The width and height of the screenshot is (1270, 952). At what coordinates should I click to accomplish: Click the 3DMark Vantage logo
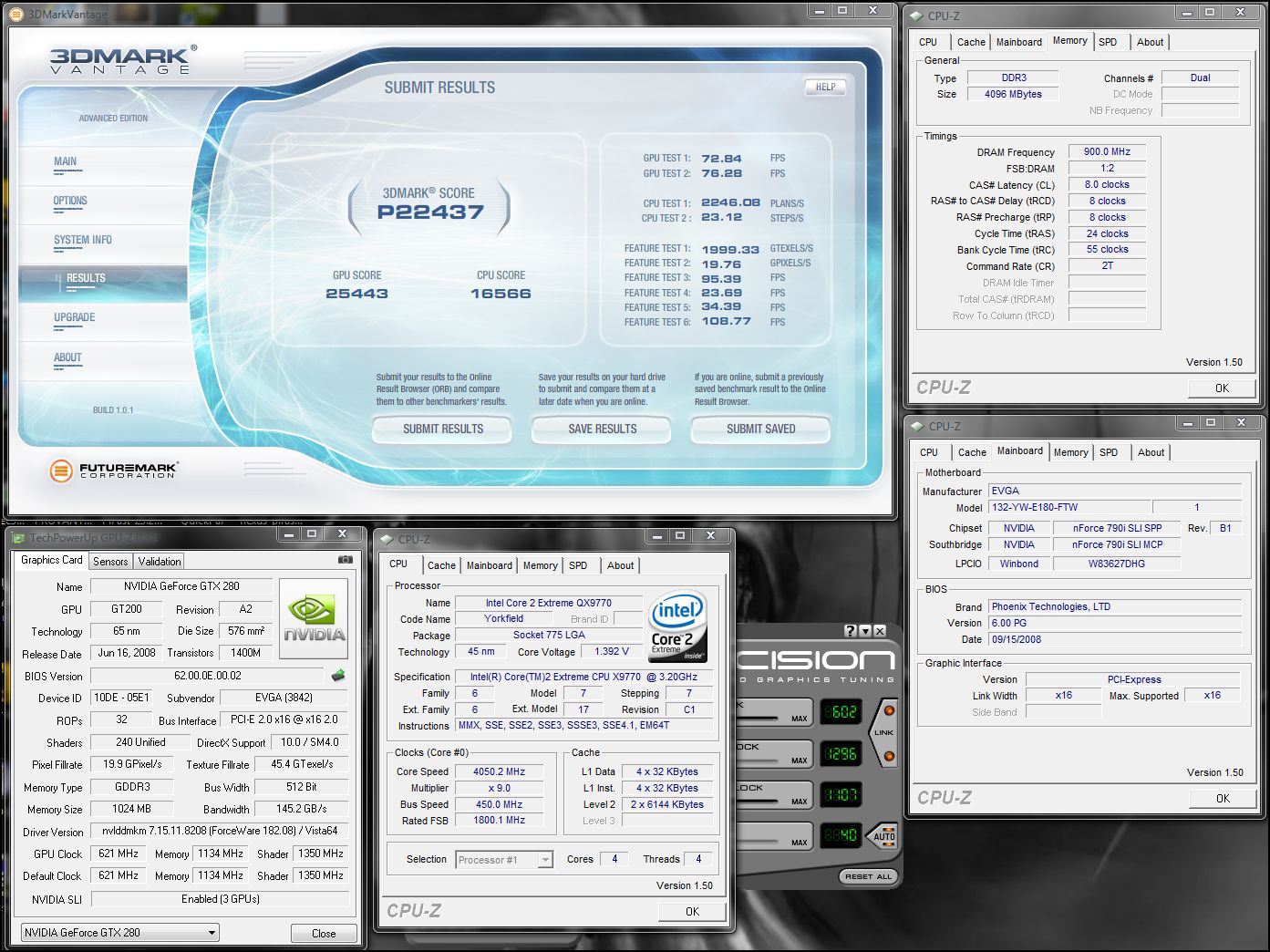pos(122,60)
